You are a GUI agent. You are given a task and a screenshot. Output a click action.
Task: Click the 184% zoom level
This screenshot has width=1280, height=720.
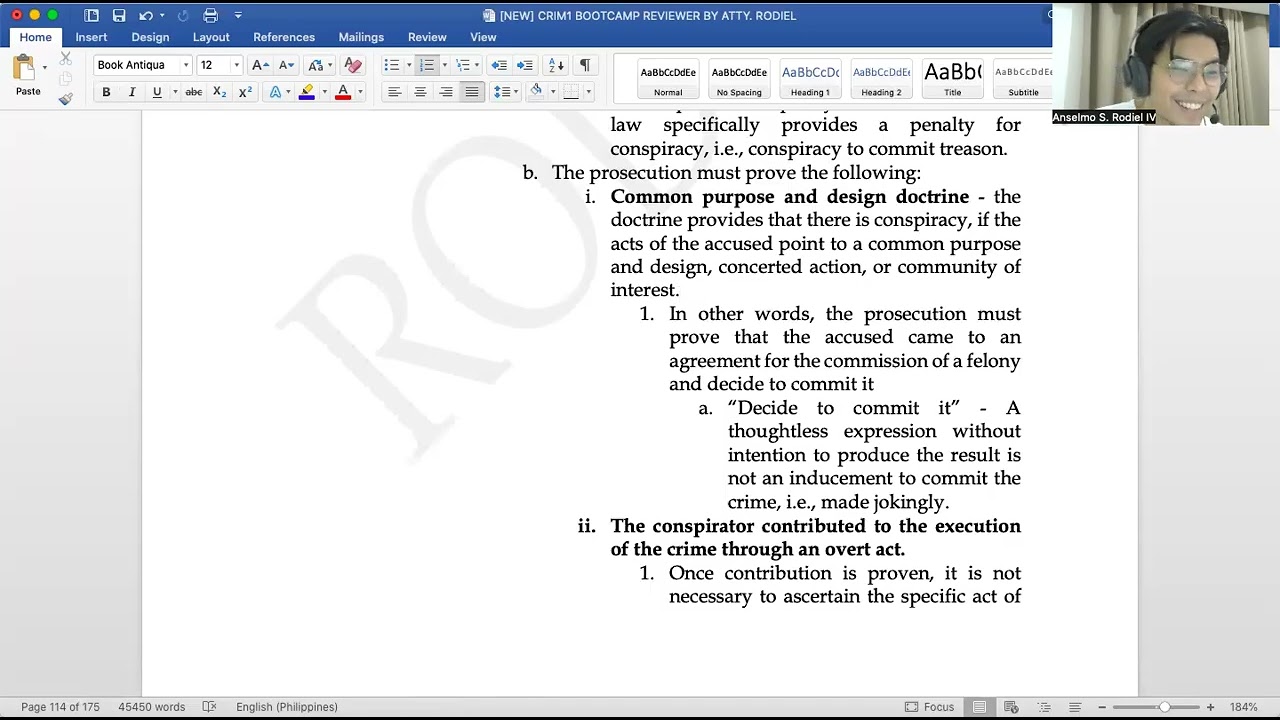pos(1244,707)
